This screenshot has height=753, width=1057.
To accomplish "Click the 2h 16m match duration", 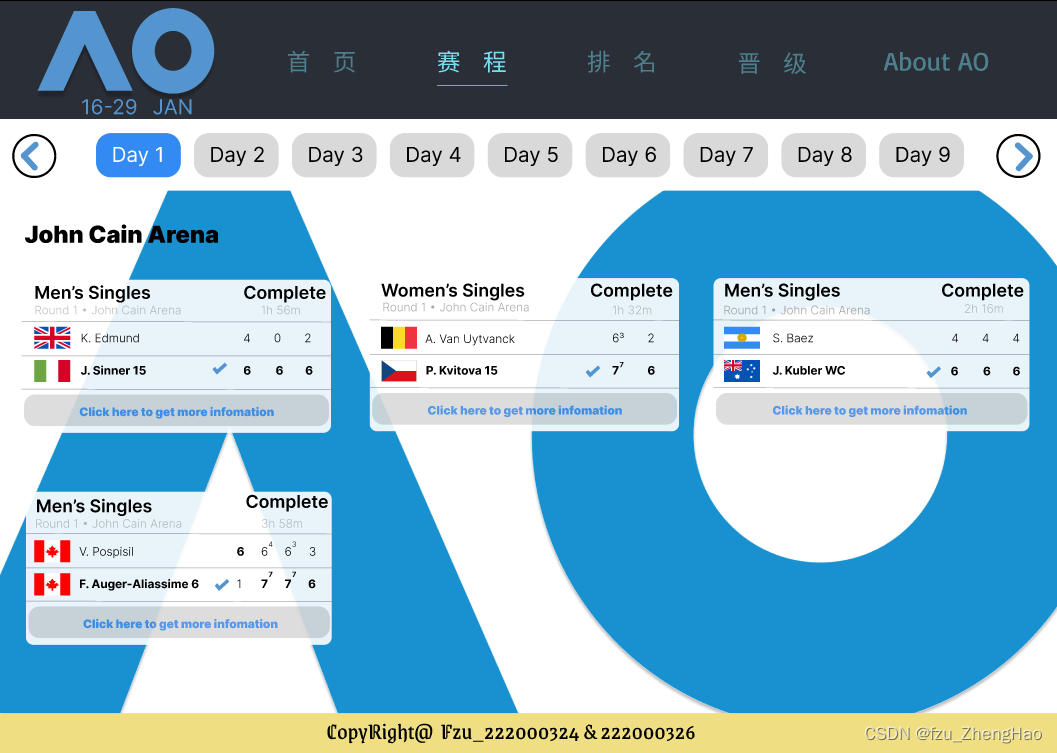I will [x=984, y=309].
